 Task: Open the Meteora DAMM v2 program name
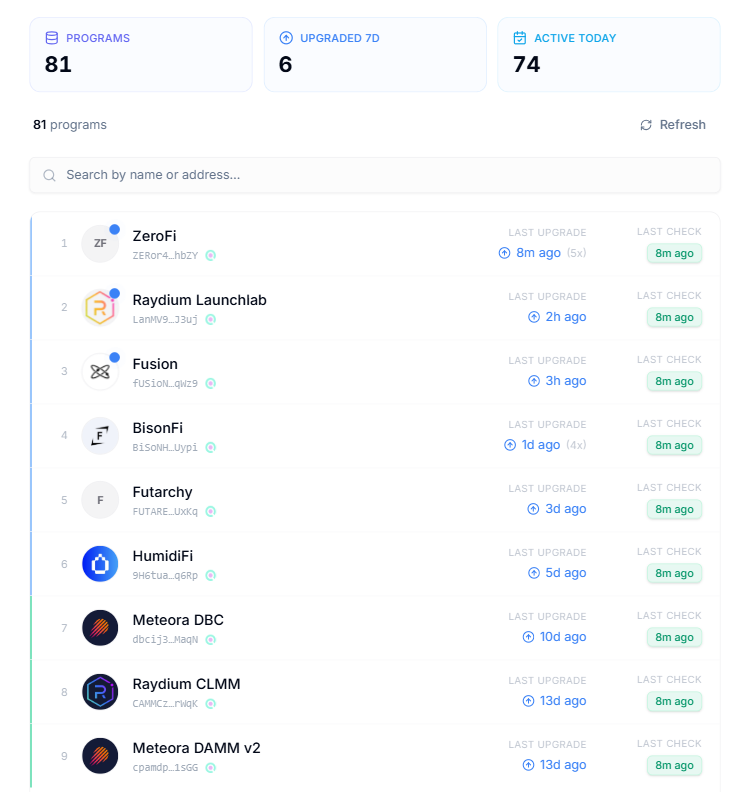tap(196, 748)
